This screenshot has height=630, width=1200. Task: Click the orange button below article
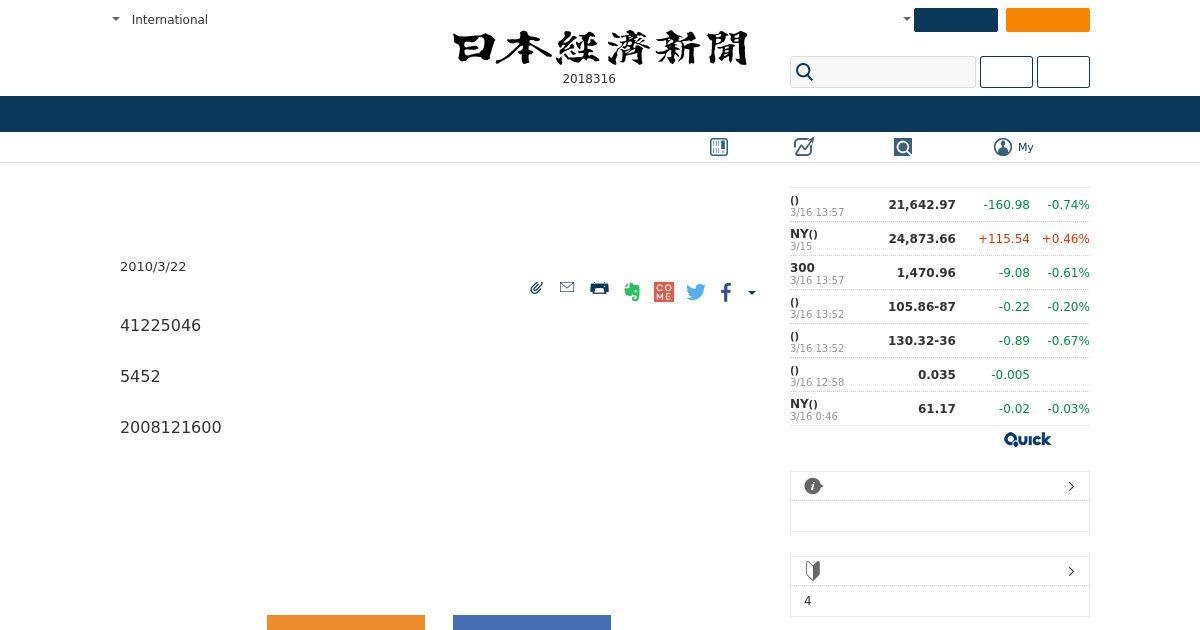point(346,622)
